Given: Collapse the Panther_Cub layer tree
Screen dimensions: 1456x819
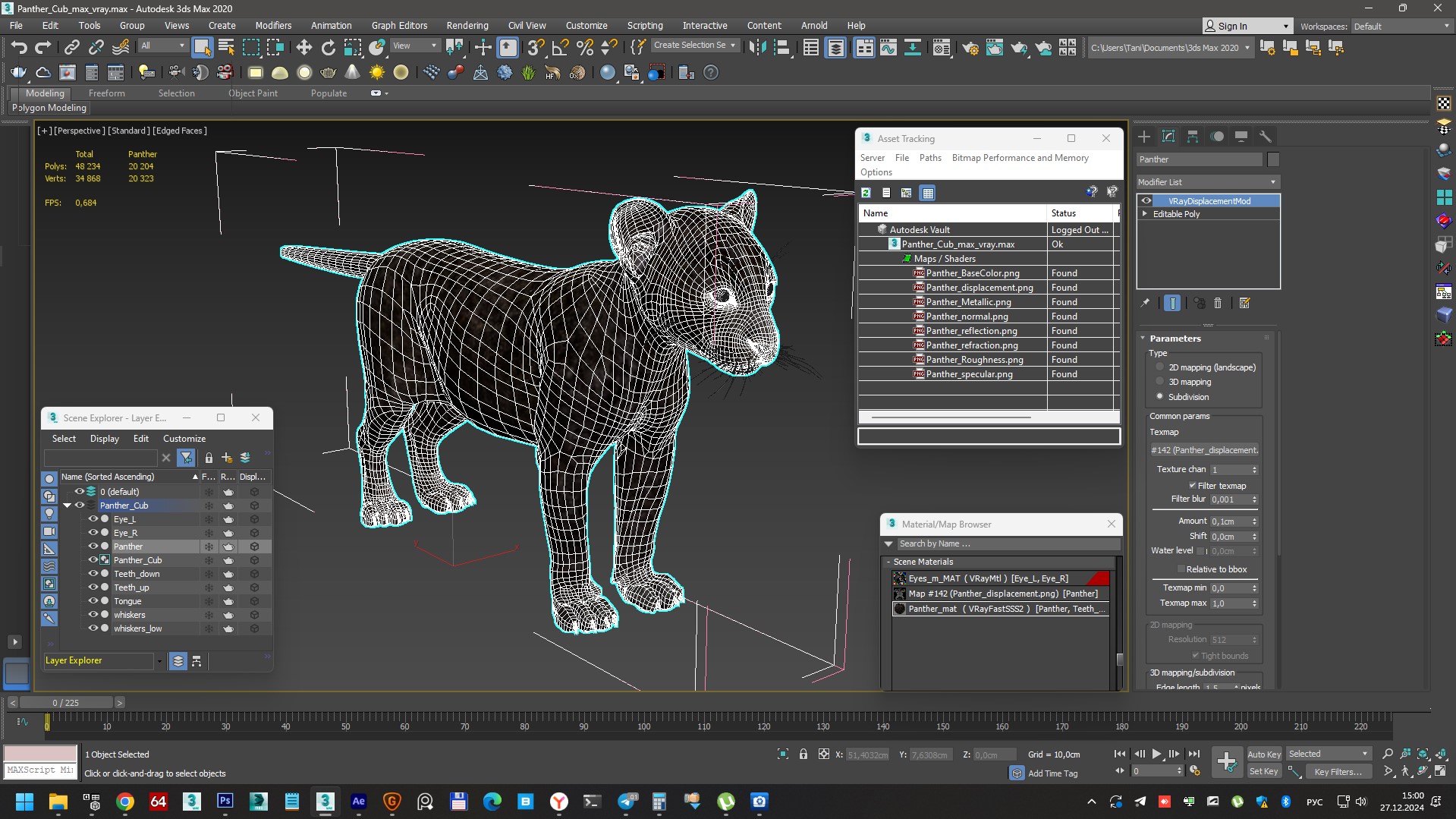Looking at the screenshot, I should point(68,506).
